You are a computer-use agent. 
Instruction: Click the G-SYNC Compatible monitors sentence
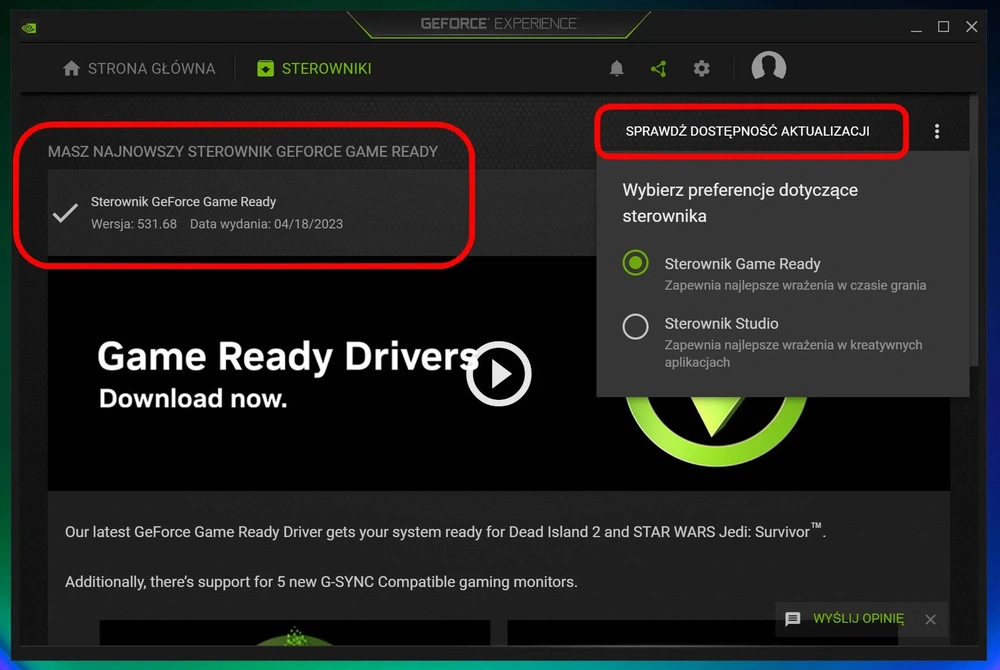321,582
